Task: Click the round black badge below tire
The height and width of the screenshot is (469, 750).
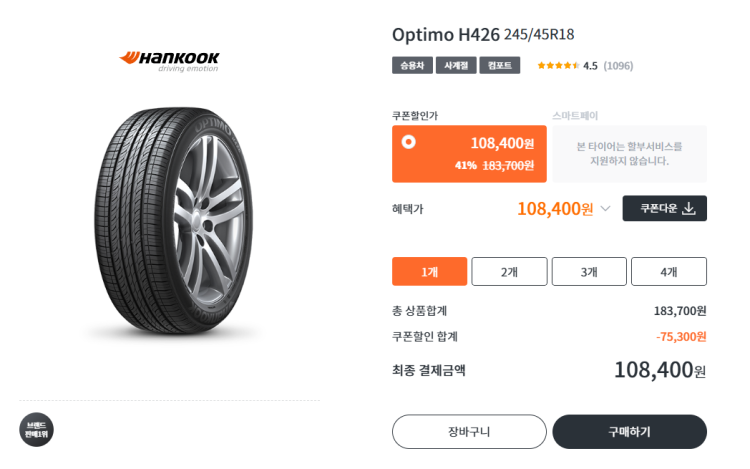Action: click(x=36, y=430)
